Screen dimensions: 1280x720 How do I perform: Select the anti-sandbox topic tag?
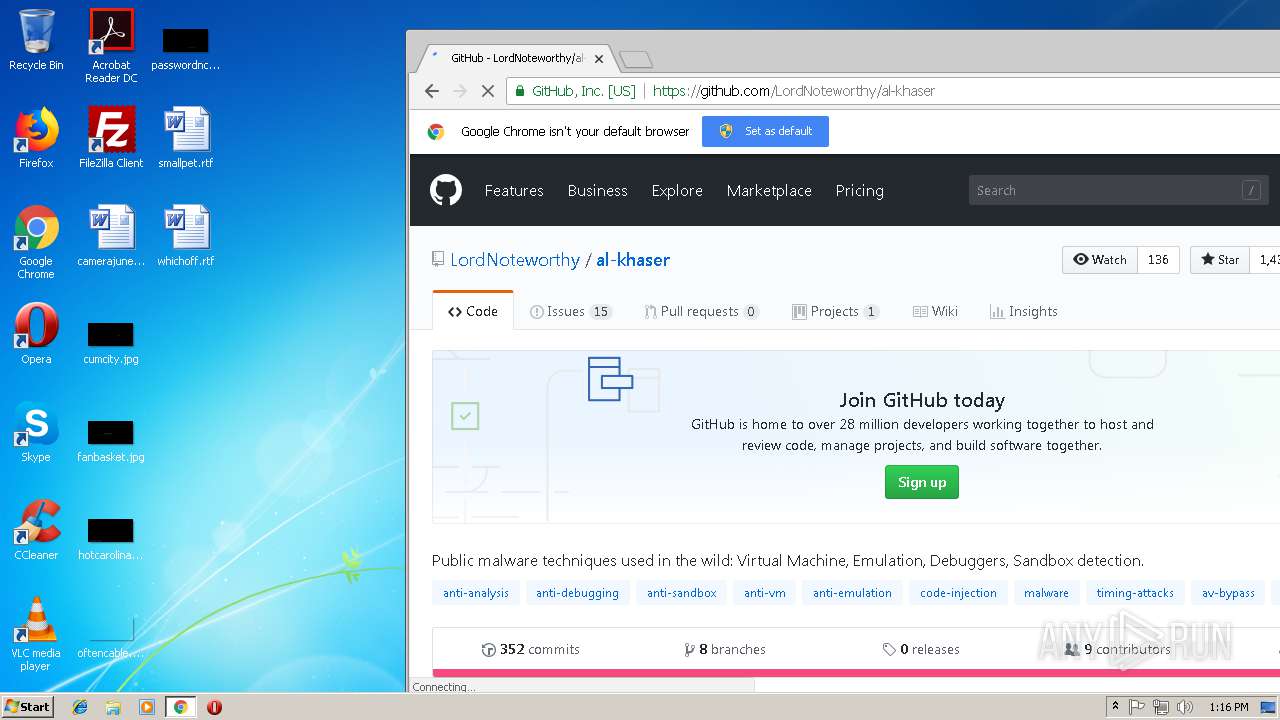pos(681,593)
